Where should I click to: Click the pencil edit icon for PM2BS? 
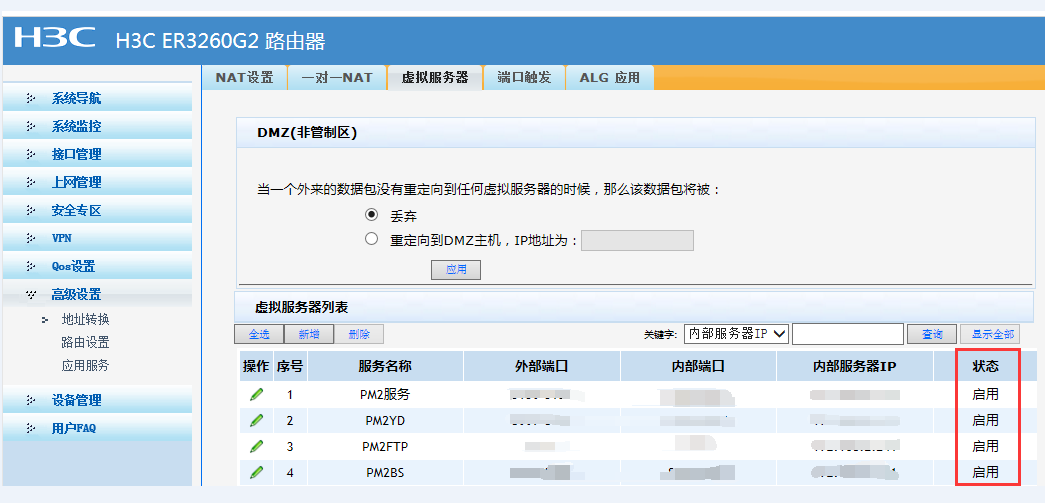click(256, 472)
